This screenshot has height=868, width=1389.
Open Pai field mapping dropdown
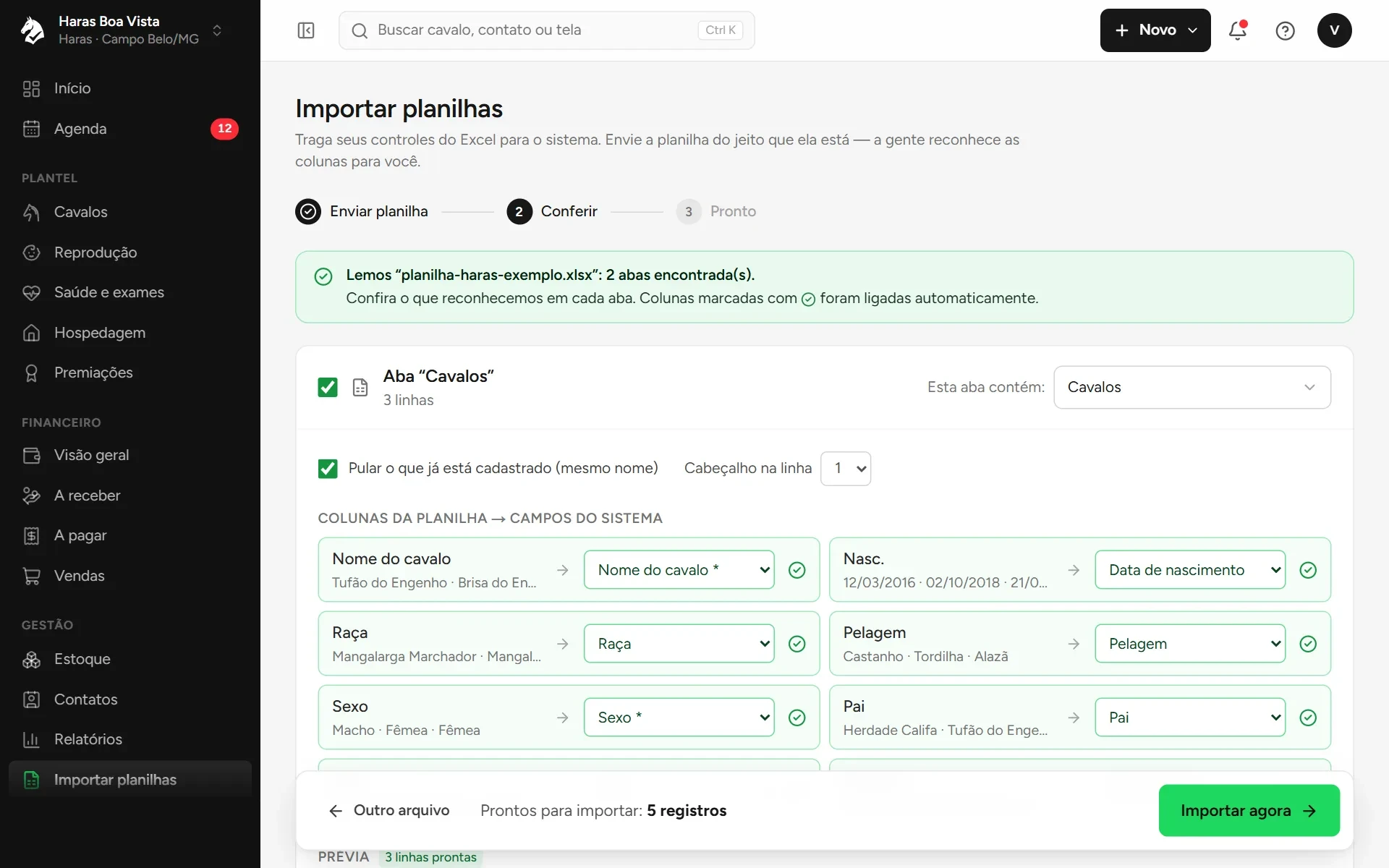click(1190, 718)
